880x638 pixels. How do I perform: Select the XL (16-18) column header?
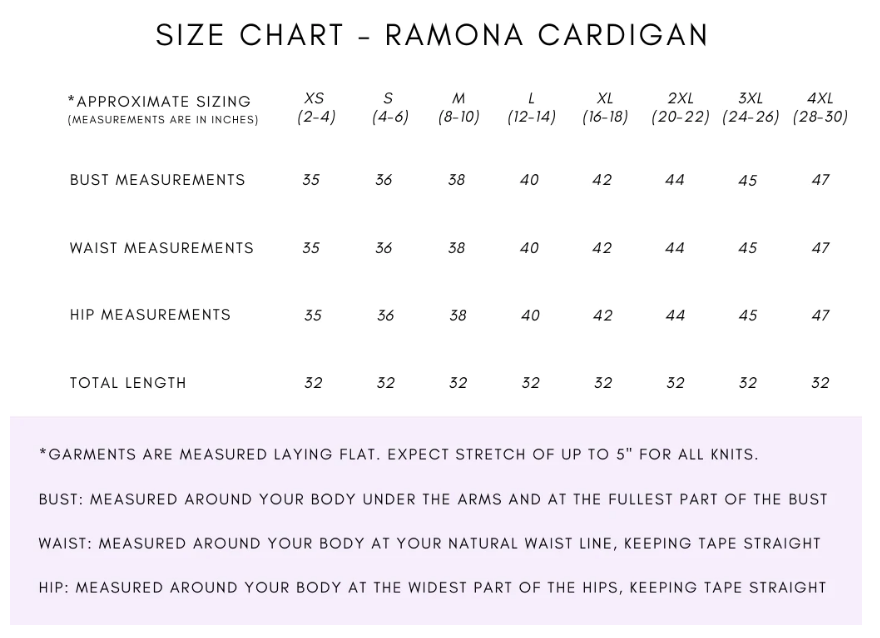[605, 107]
